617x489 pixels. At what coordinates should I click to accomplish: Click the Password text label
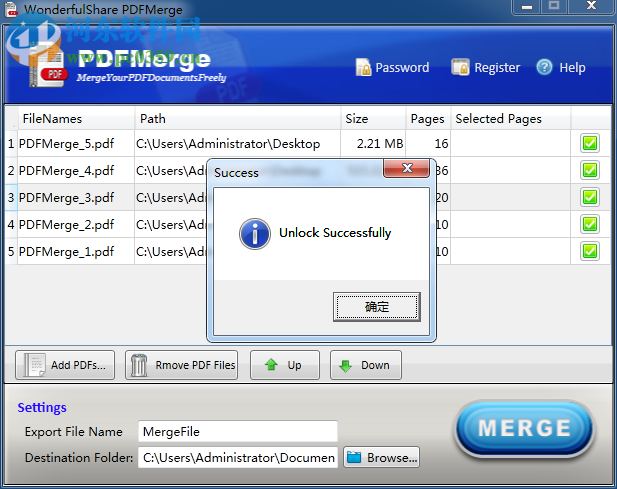pos(402,68)
